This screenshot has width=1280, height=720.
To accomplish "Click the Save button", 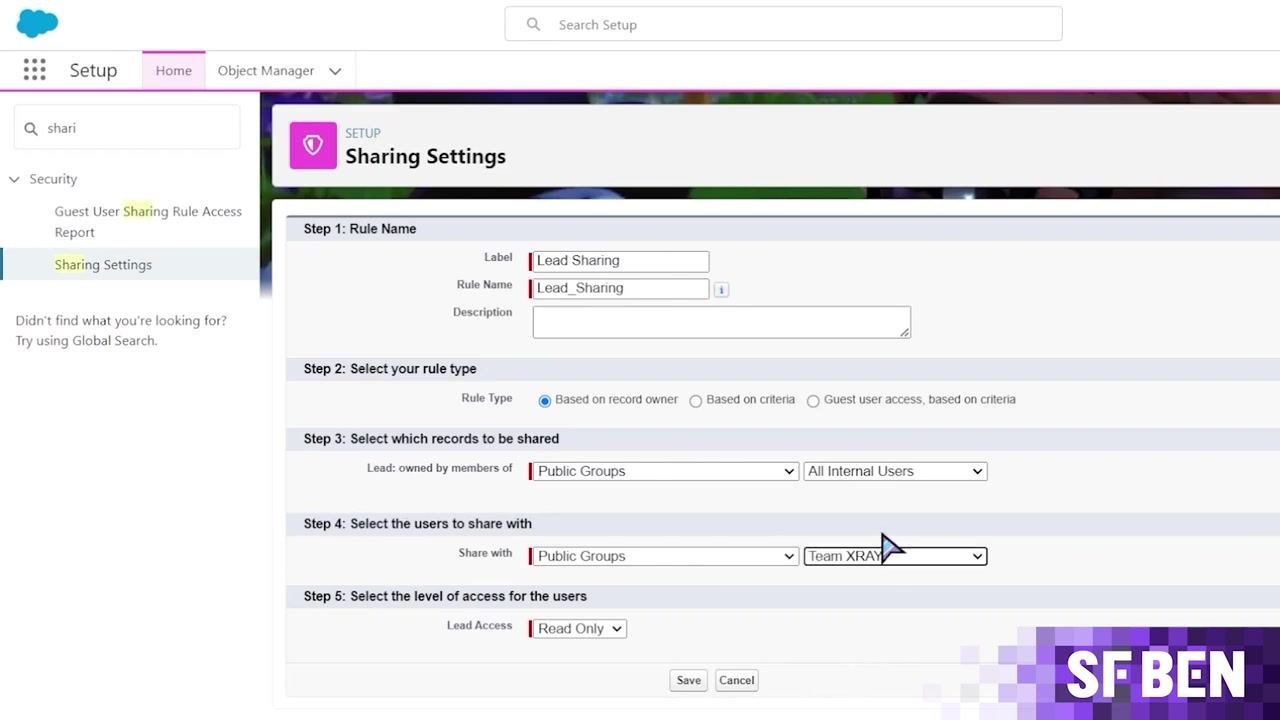I will [x=688, y=680].
